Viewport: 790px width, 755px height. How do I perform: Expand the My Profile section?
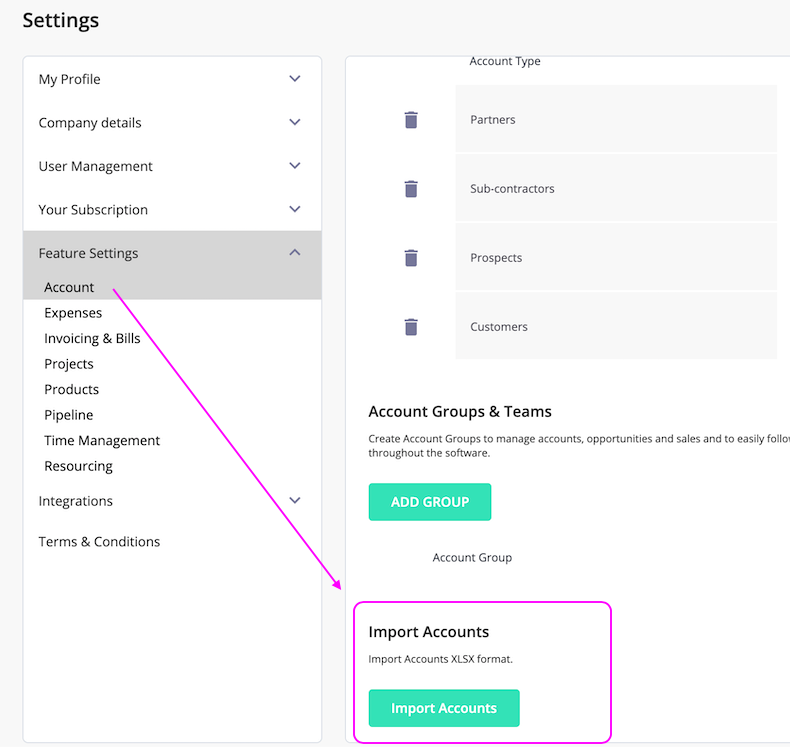point(294,79)
